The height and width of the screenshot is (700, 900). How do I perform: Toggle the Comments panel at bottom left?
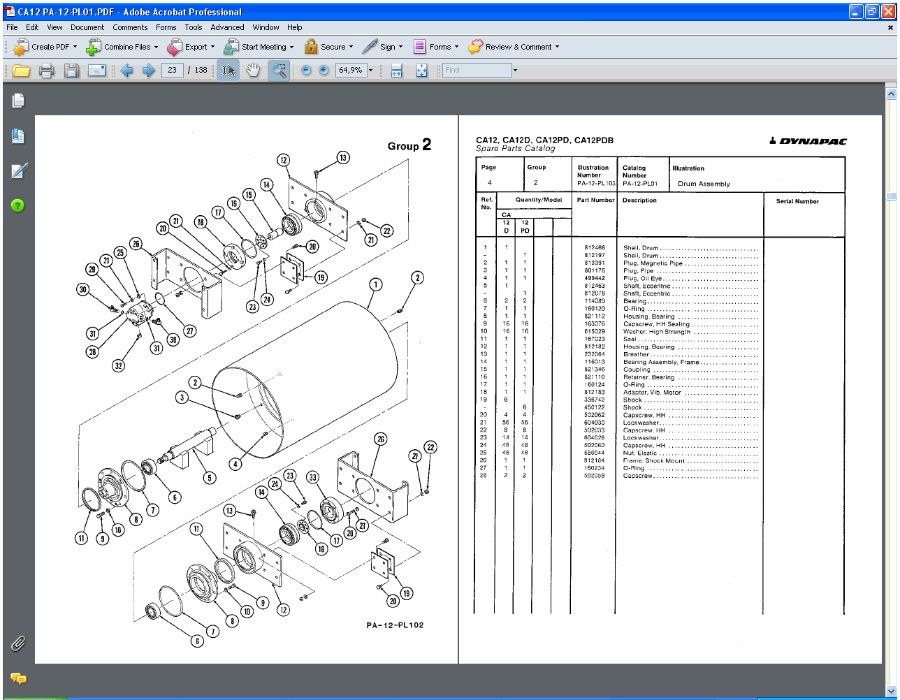(x=18, y=679)
